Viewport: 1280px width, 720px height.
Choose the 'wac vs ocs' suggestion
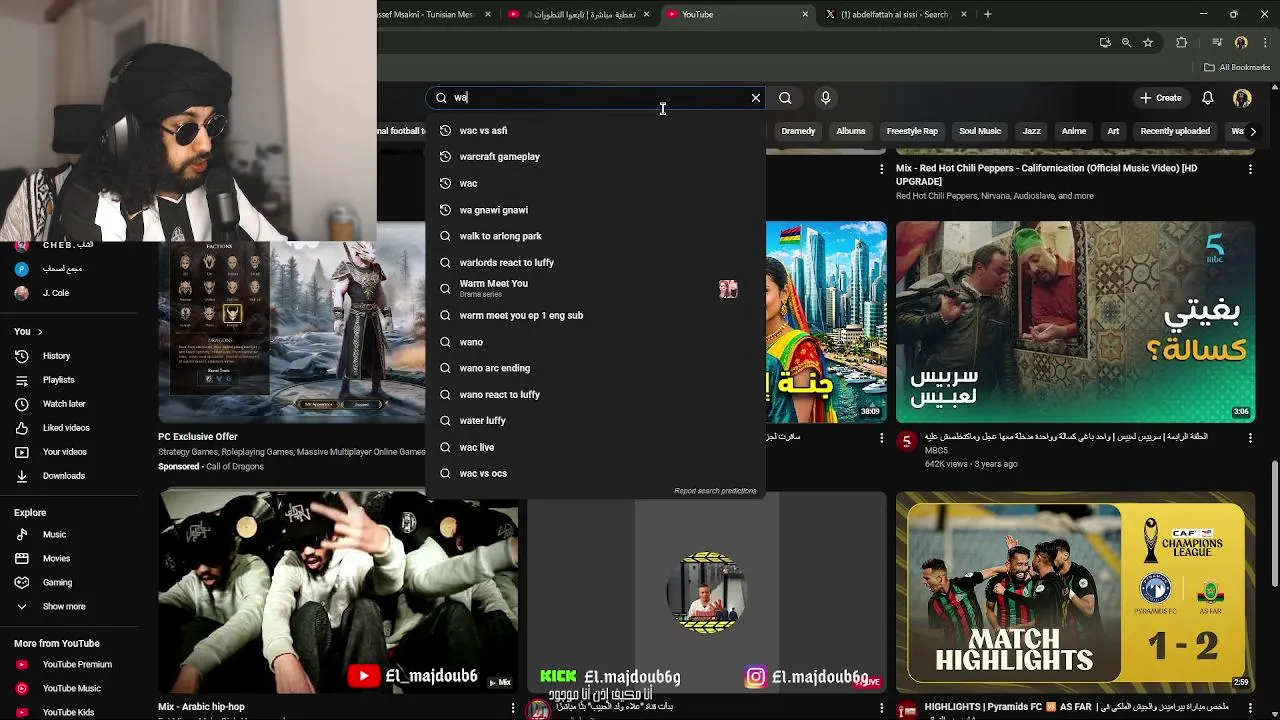coord(596,473)
